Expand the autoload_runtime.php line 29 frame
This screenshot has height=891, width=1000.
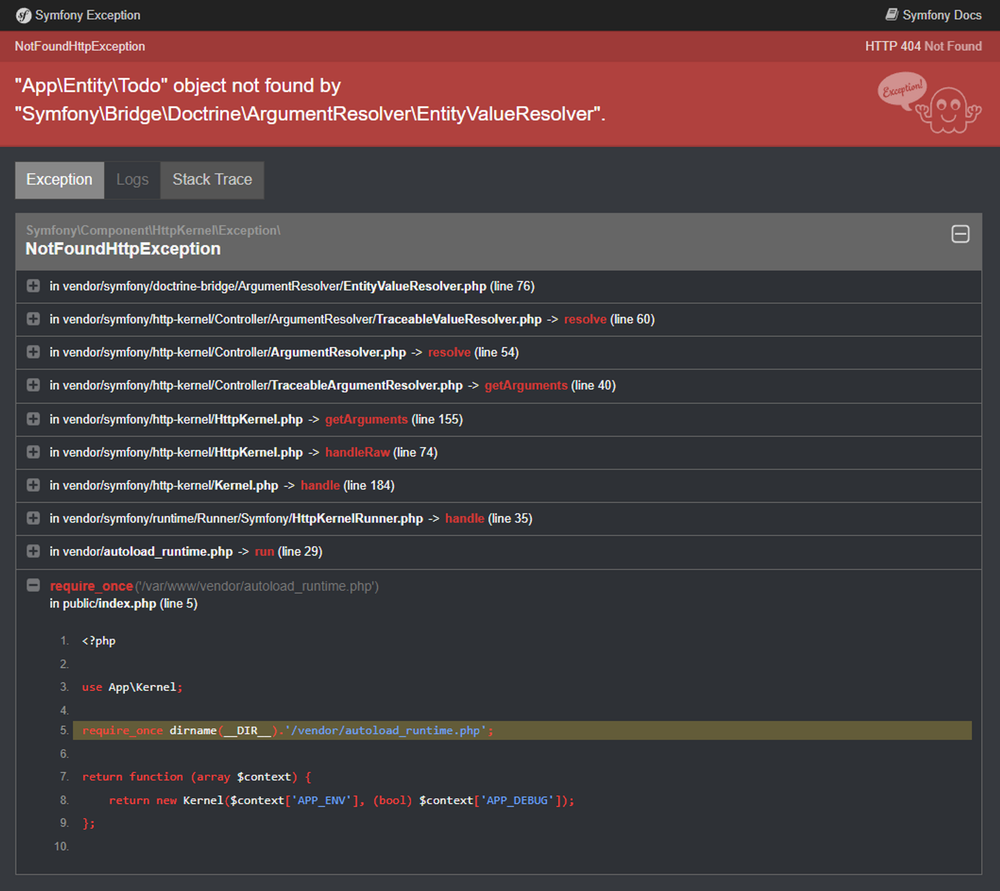[x=35, y=551]
